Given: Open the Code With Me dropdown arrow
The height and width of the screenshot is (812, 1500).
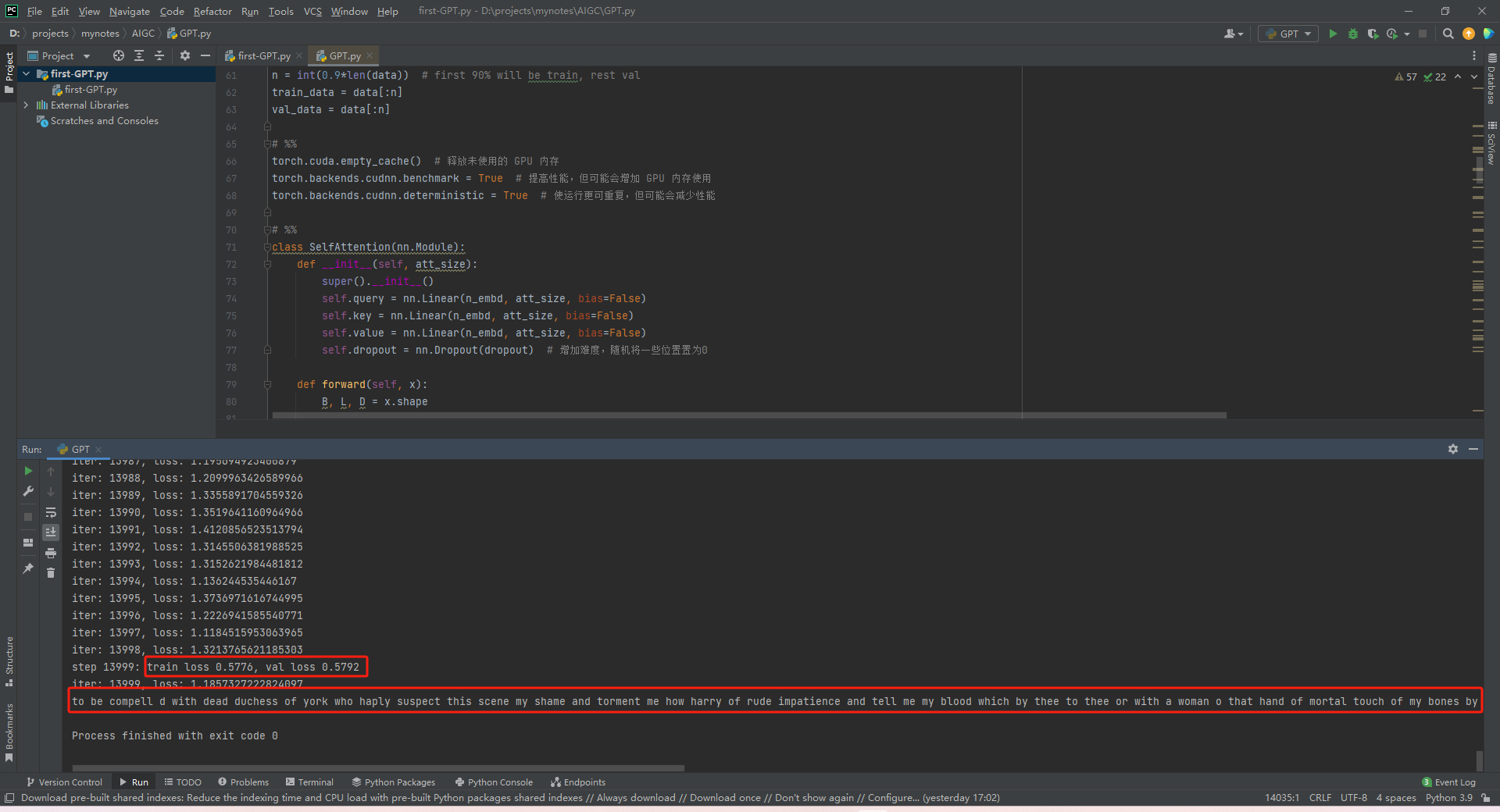Looking at the screenshot, I should [1241, 34].
